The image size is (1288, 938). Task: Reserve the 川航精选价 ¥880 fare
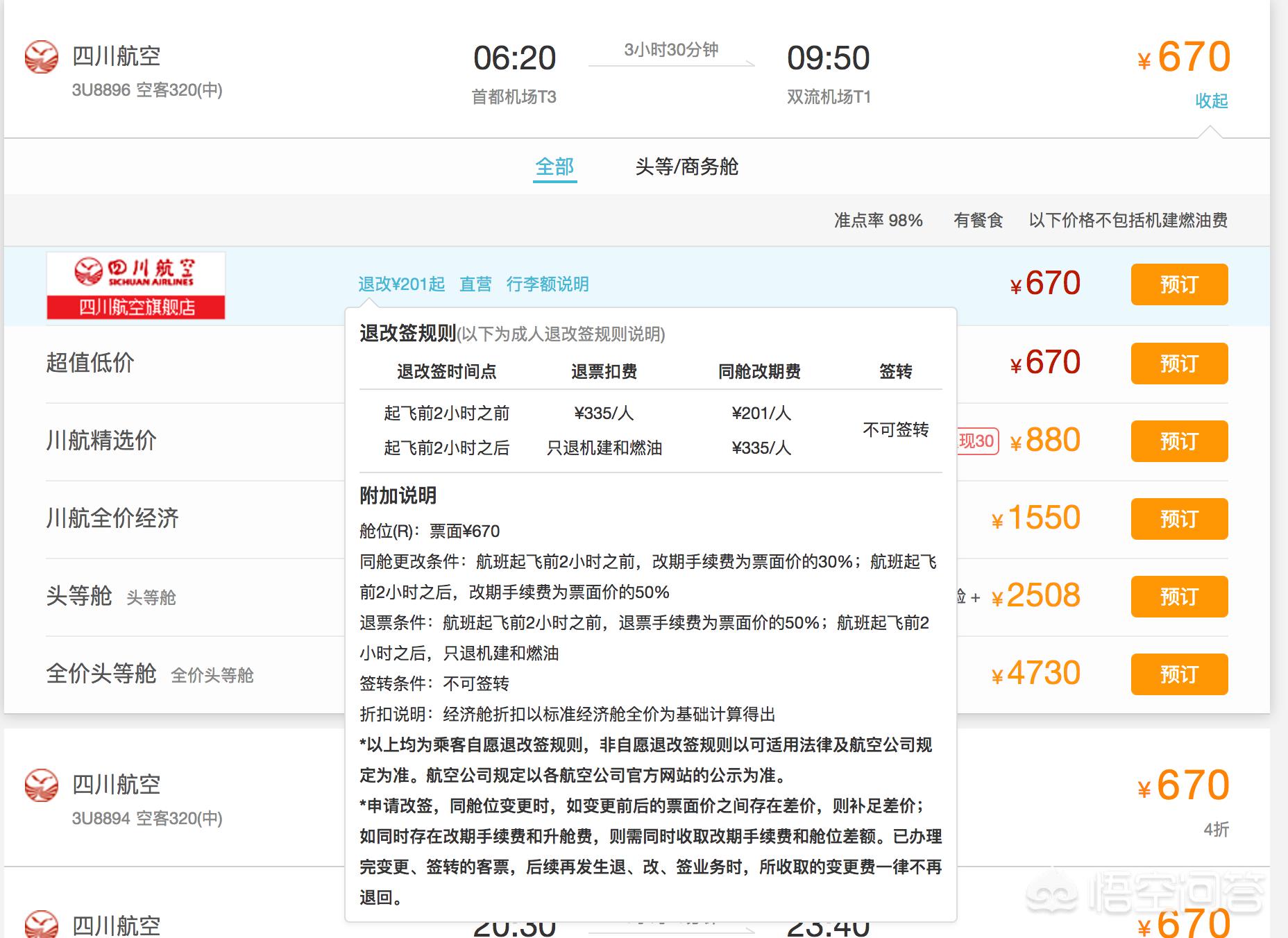(x=1179, y=441)
